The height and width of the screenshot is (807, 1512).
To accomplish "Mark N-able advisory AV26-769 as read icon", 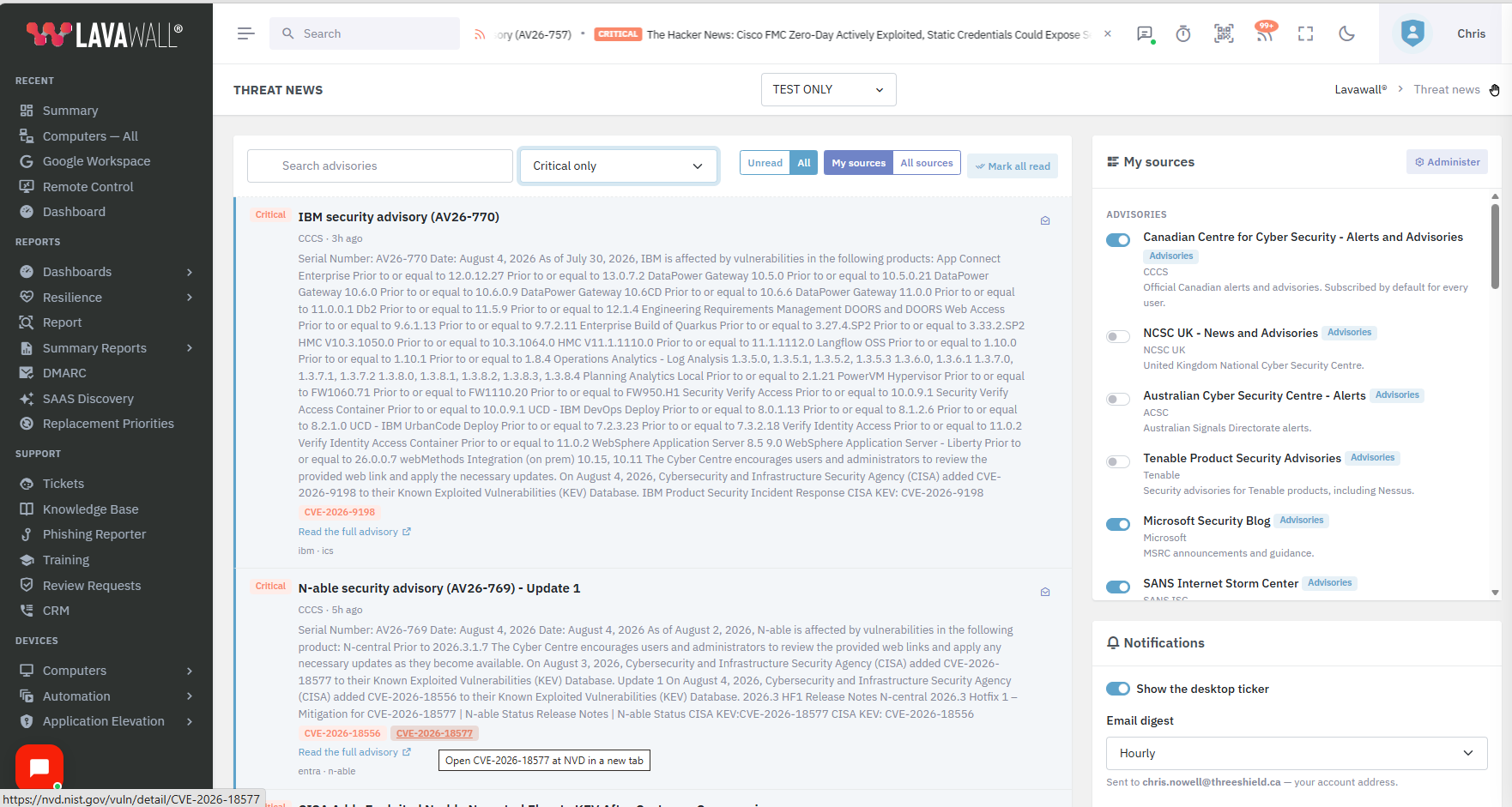I will tap(1045, 592).
